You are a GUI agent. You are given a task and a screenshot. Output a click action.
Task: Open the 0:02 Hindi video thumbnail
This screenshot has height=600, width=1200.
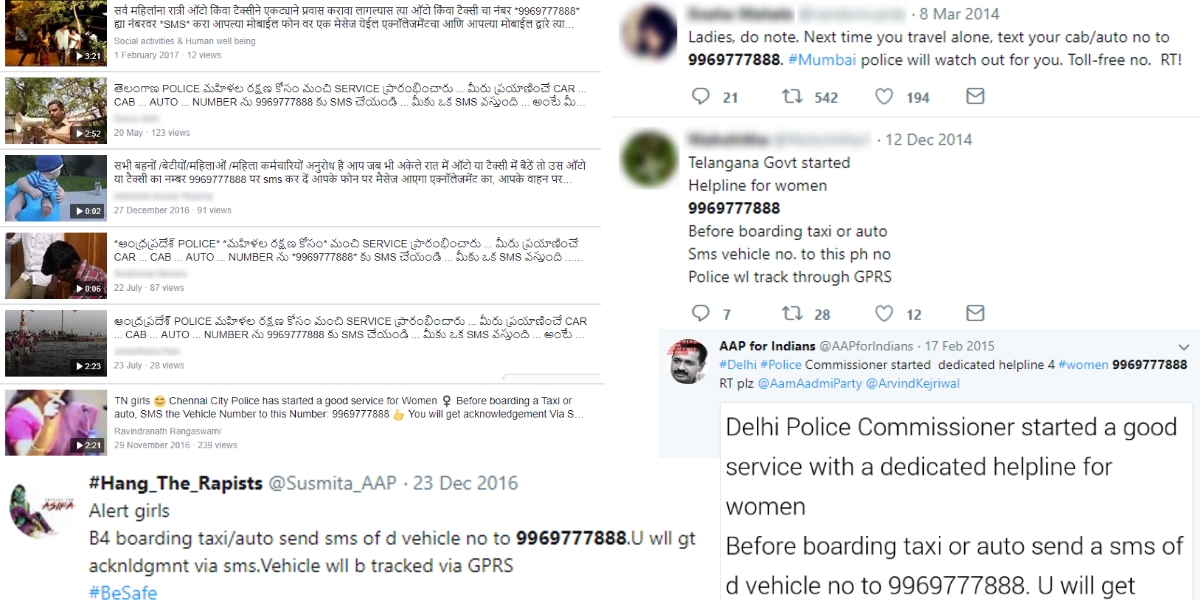42,187
